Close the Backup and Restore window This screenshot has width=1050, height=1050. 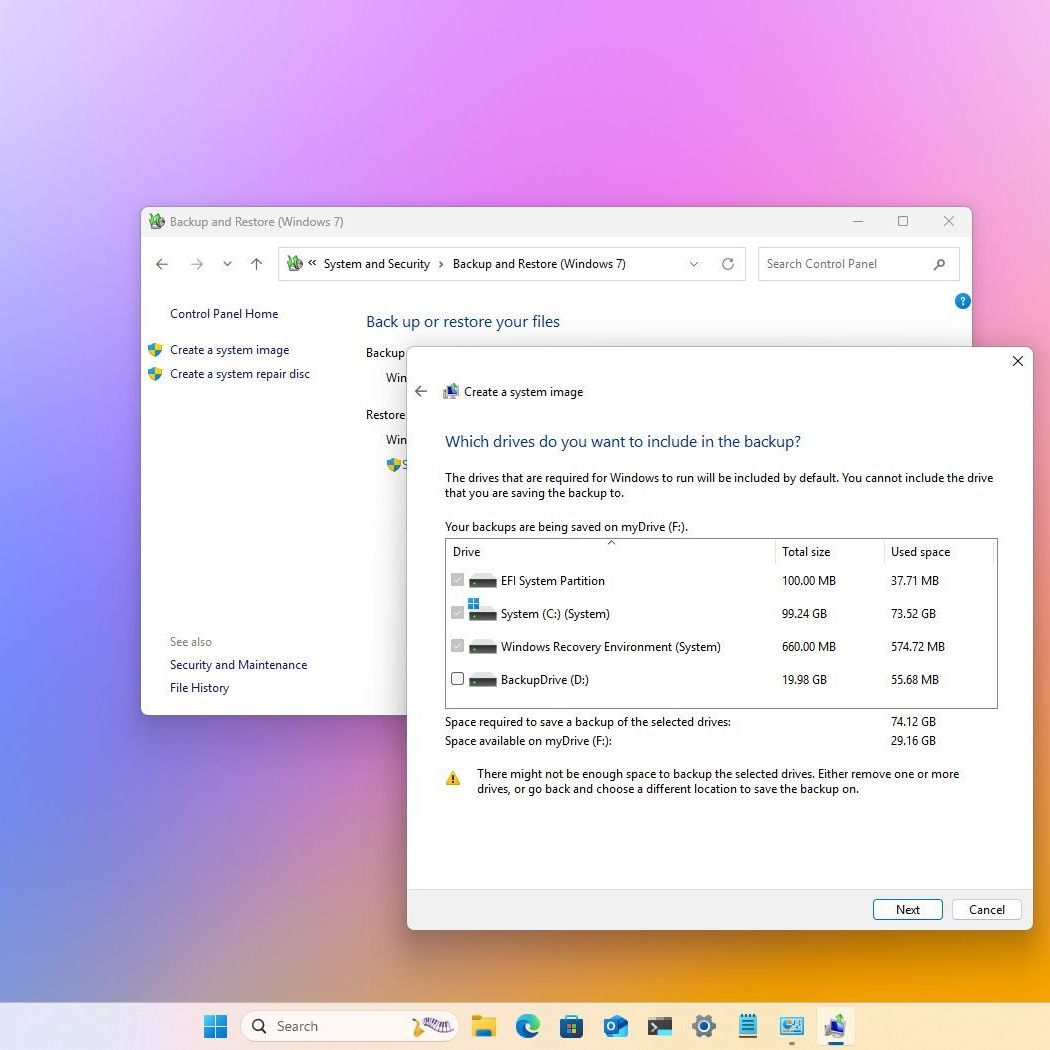pyautogui.click(x=949, y=221)
